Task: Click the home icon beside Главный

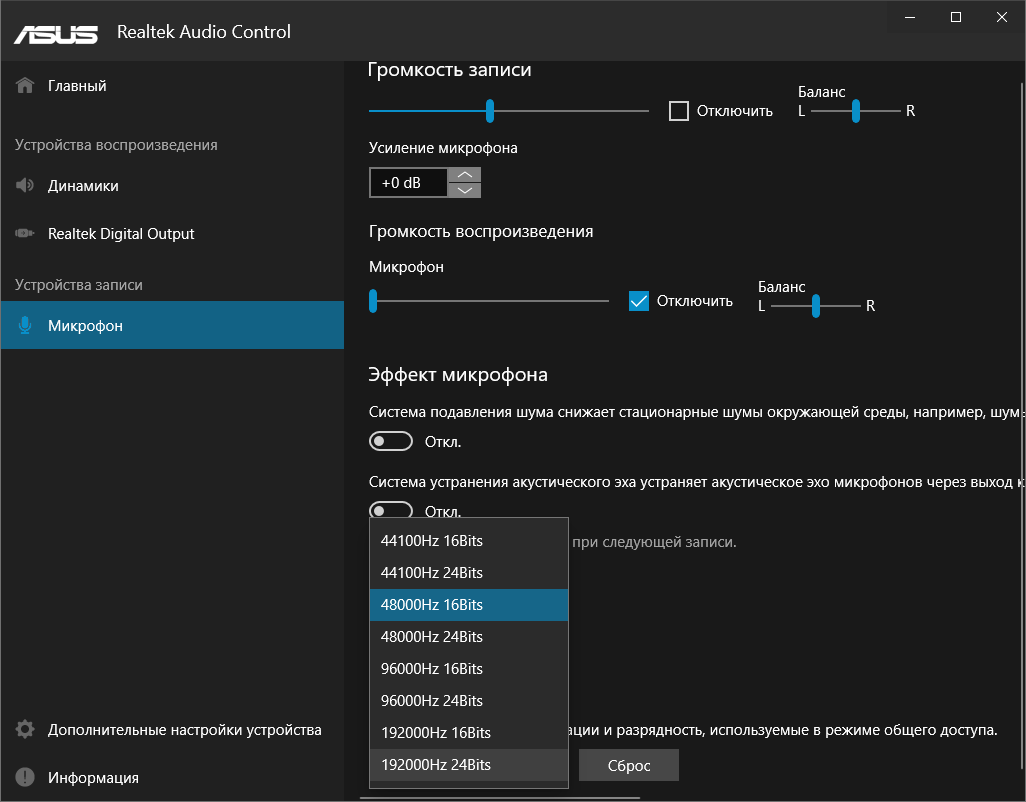Action: point(25,86)
